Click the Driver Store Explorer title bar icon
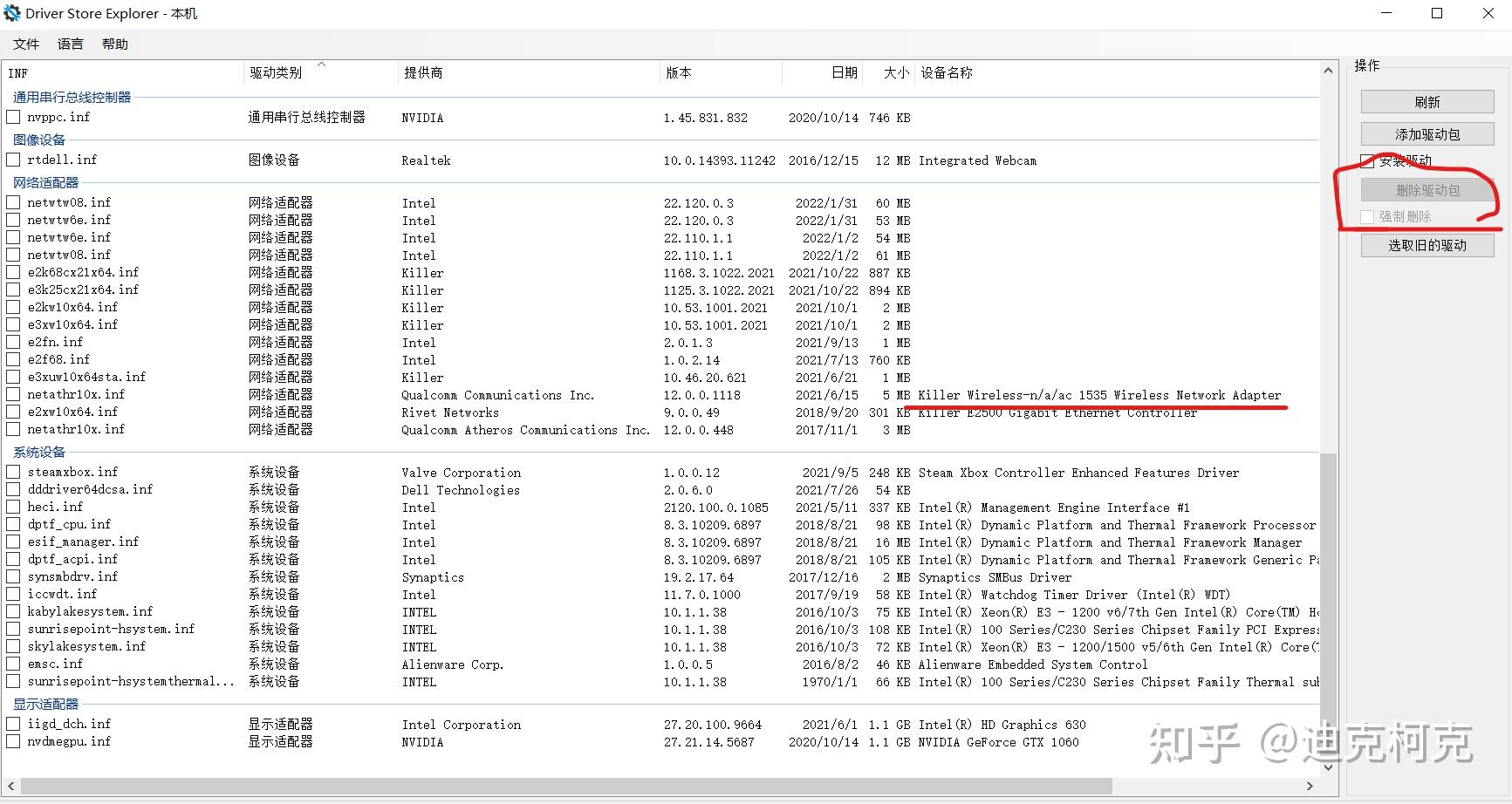This screenshot has height=804, width=1512. point(12,13)
